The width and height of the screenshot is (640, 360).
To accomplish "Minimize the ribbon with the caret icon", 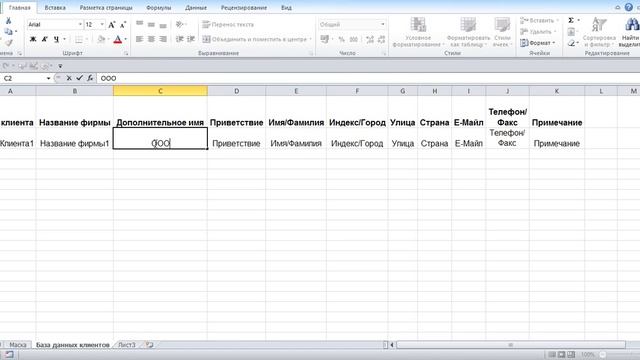I will coord(618,7).
